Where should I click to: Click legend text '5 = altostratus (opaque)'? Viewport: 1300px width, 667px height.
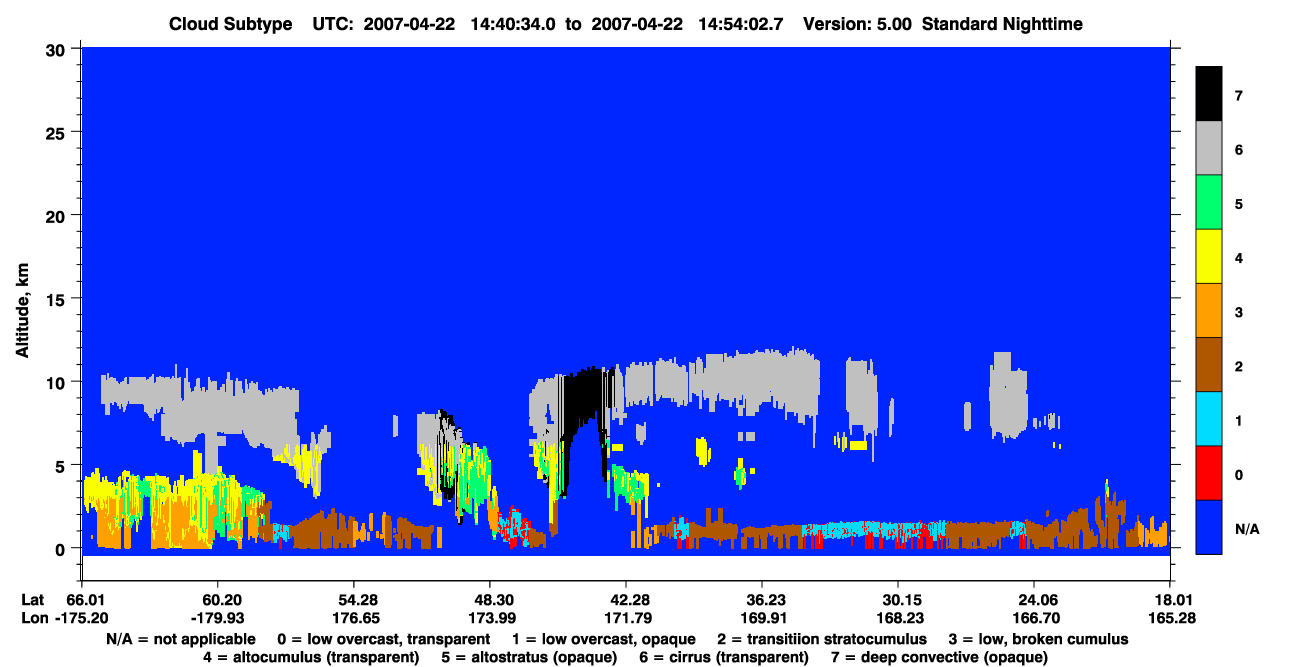[x=529, y=657]
